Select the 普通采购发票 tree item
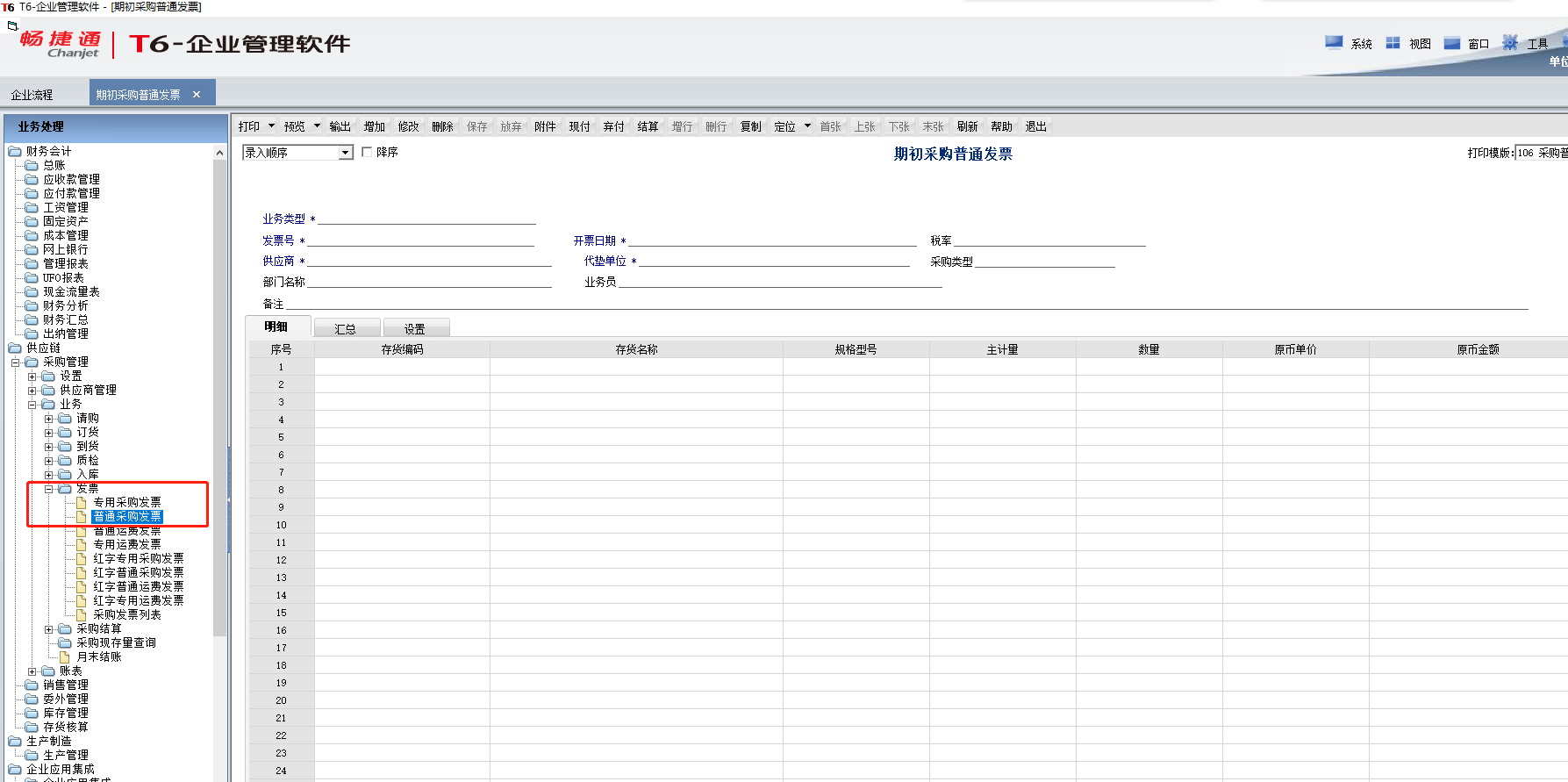Image resolution: width=1568 pixels, height=782 pixels. pyautogui.click(x=127, y=517)
